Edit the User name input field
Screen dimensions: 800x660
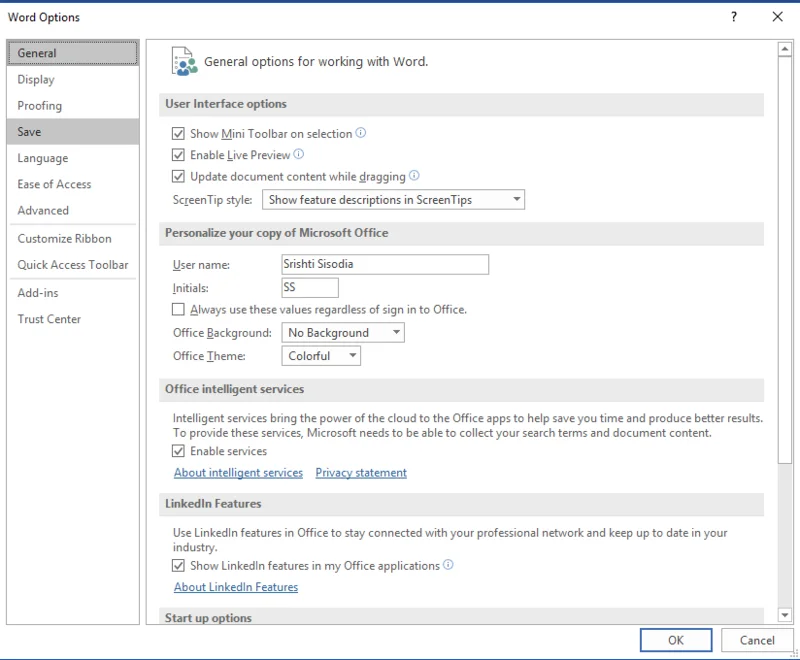pyautogui.click(x=384, y=264)
